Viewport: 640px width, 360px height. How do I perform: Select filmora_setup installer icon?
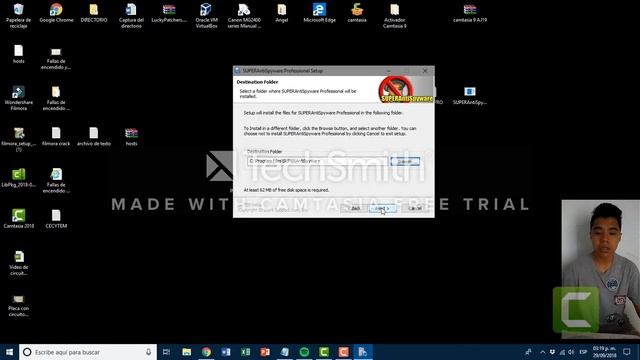pos(18,139)
